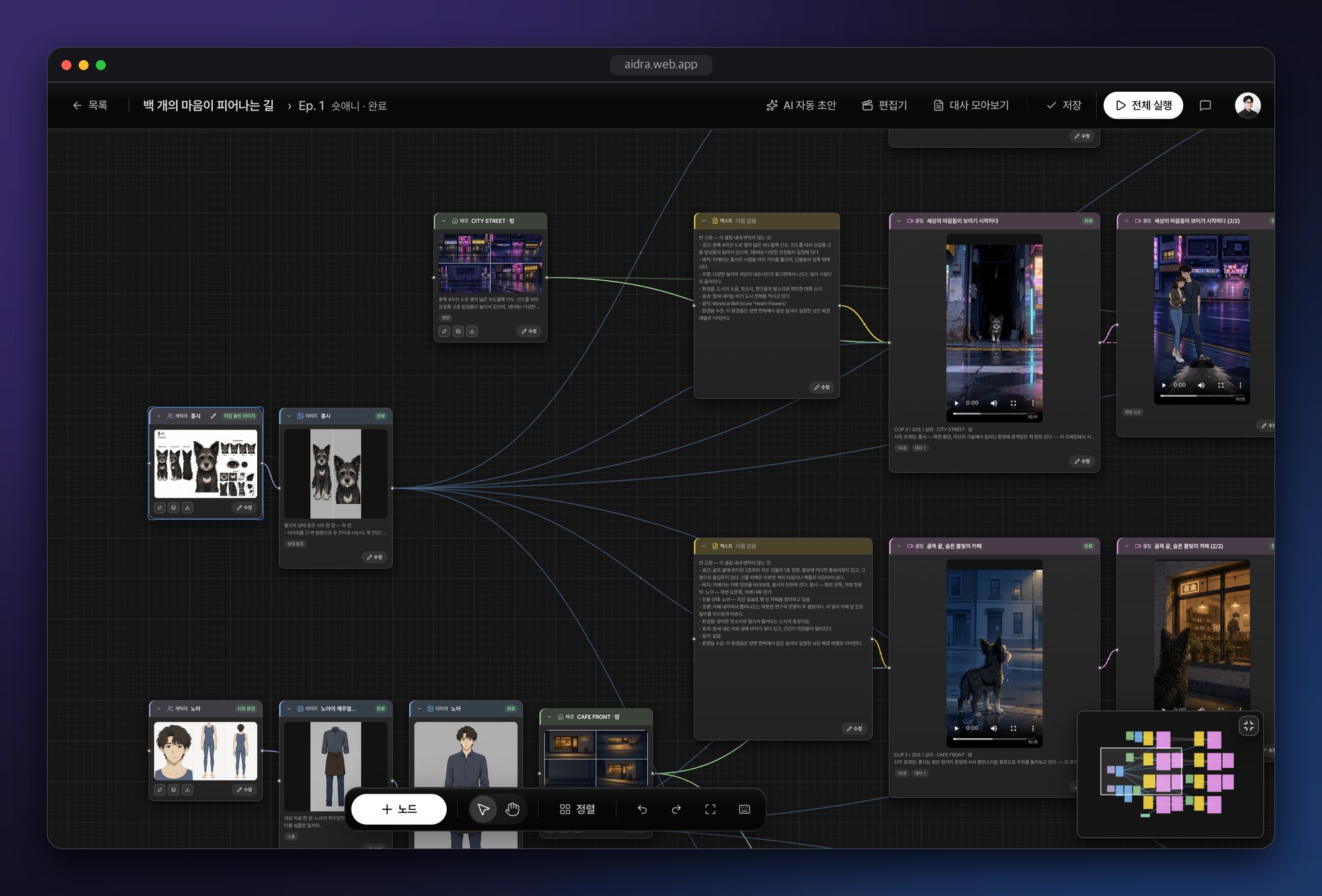Seek on CLIP 3 video progress bar
Screen dimensions: 1322x896
pyautogui.click(x=994, y=414)
